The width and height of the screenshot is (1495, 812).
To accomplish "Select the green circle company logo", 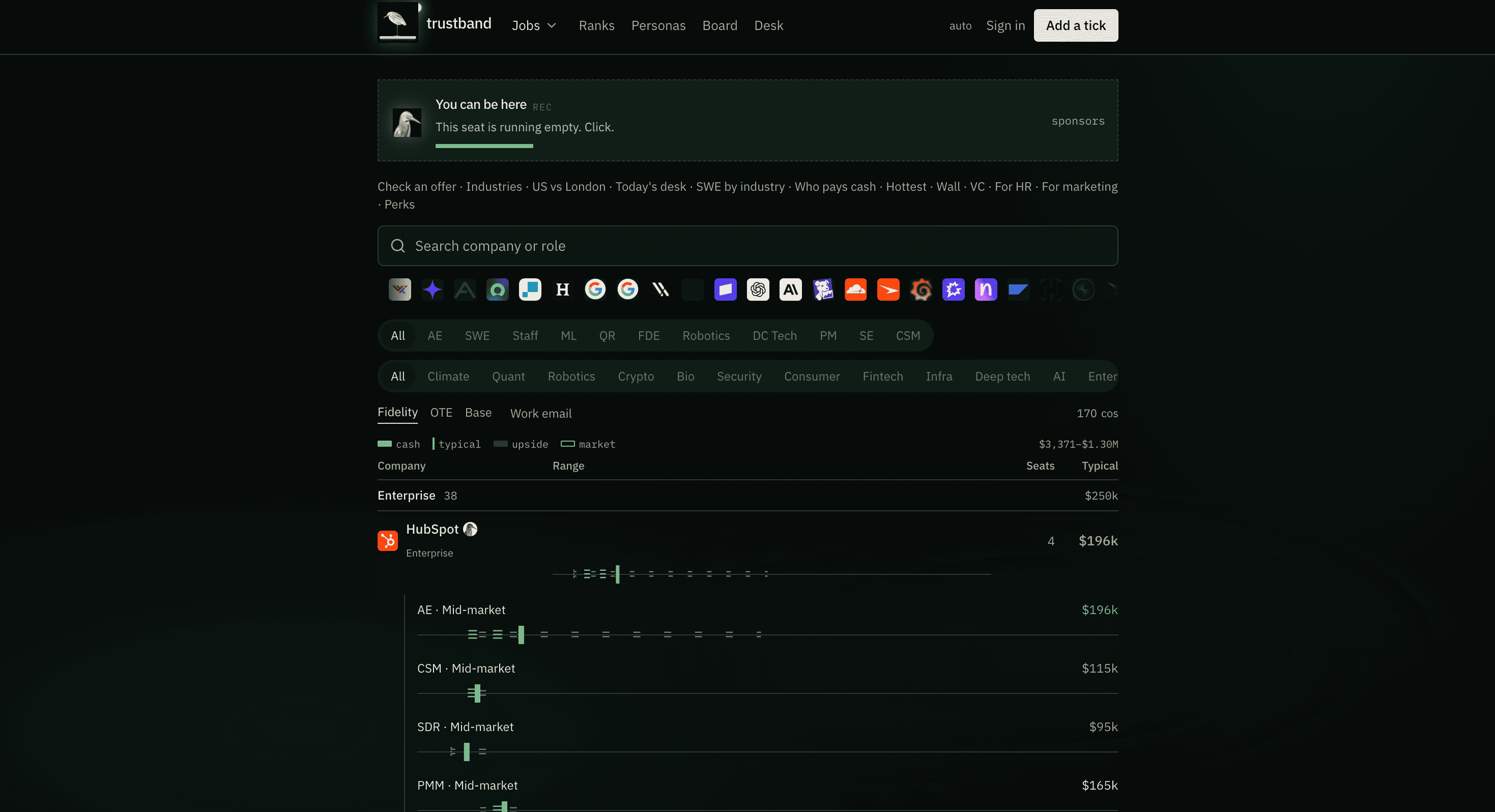I will click(x=497, y=289).
